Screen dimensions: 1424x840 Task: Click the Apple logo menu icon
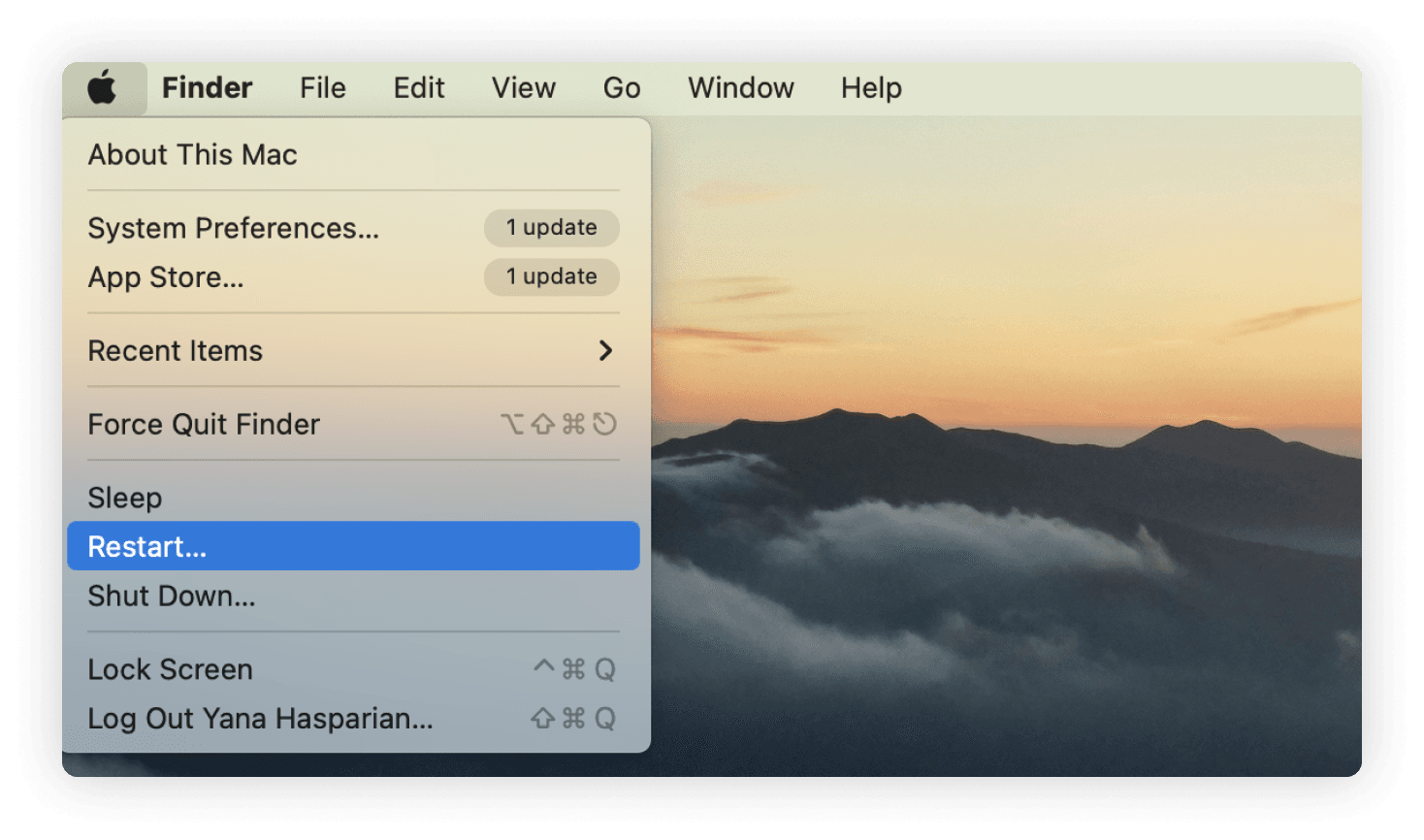[x=103, y=88]
